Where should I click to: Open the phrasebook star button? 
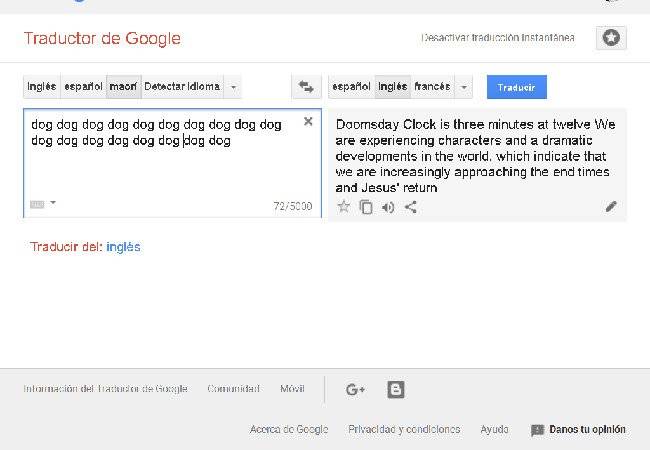(611, 38)
